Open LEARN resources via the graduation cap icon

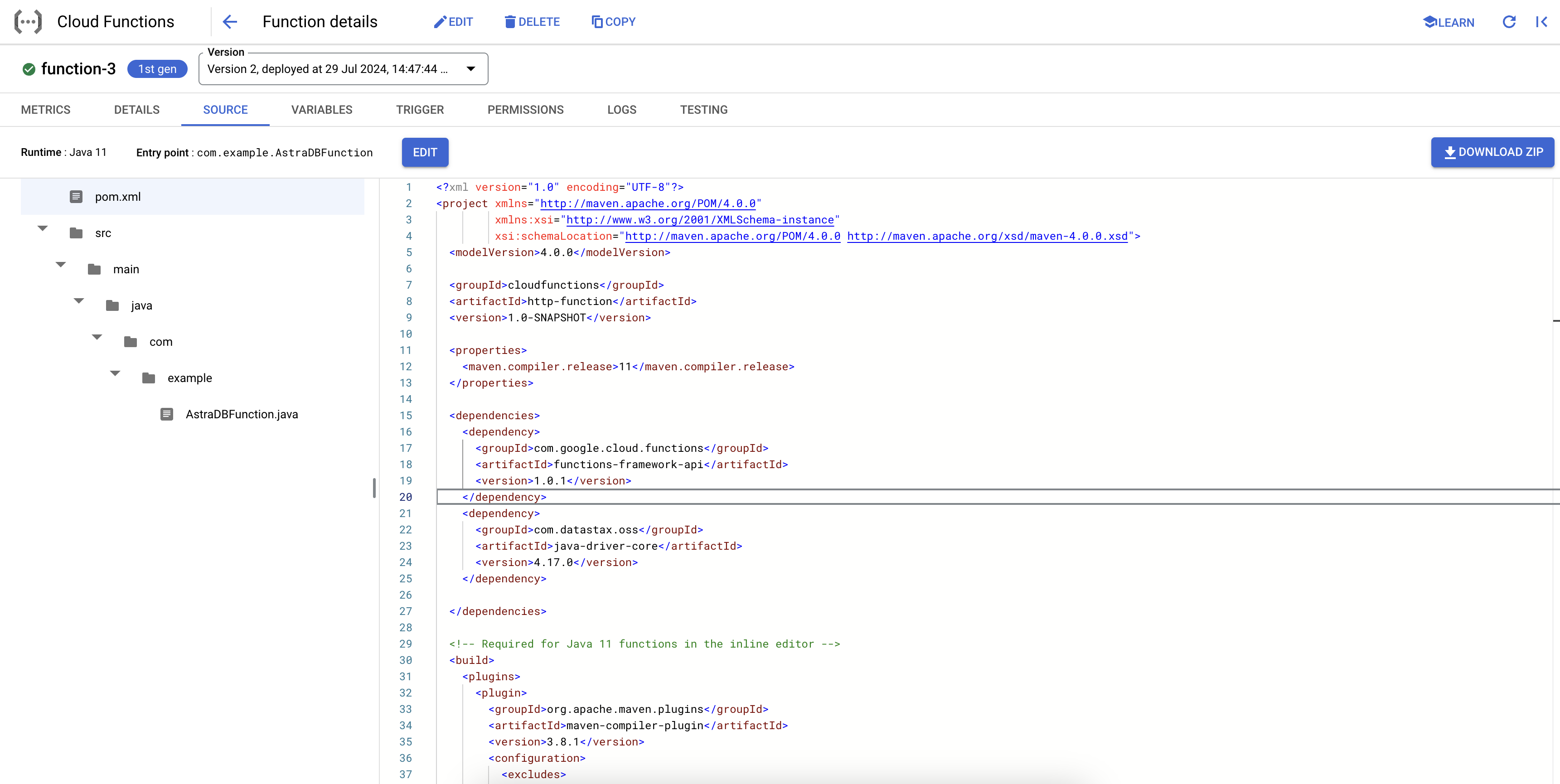point(1430,22)
